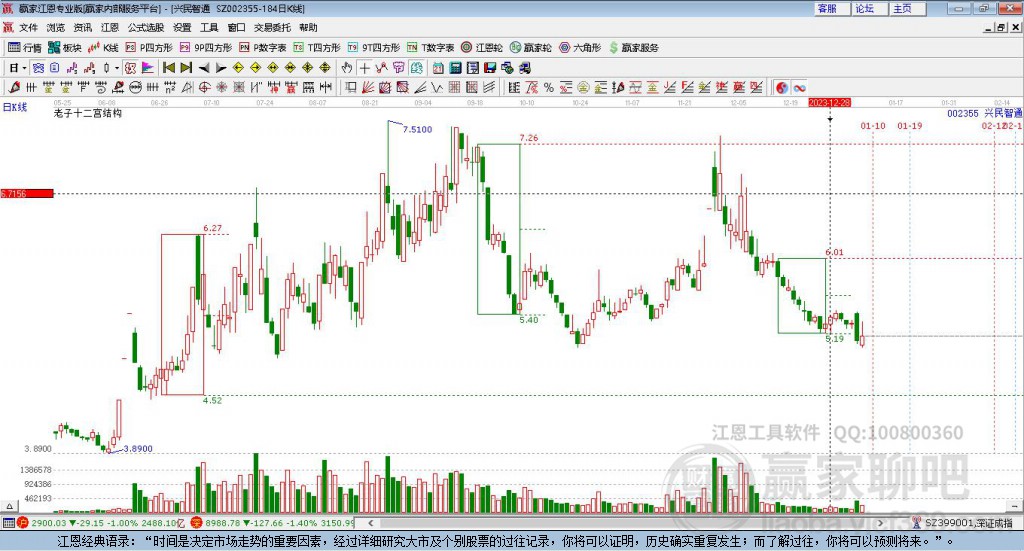The height and width of the screenshot is (551, 1024).
Task: Open the 工具 menu
Action: (x=209, y=27)
